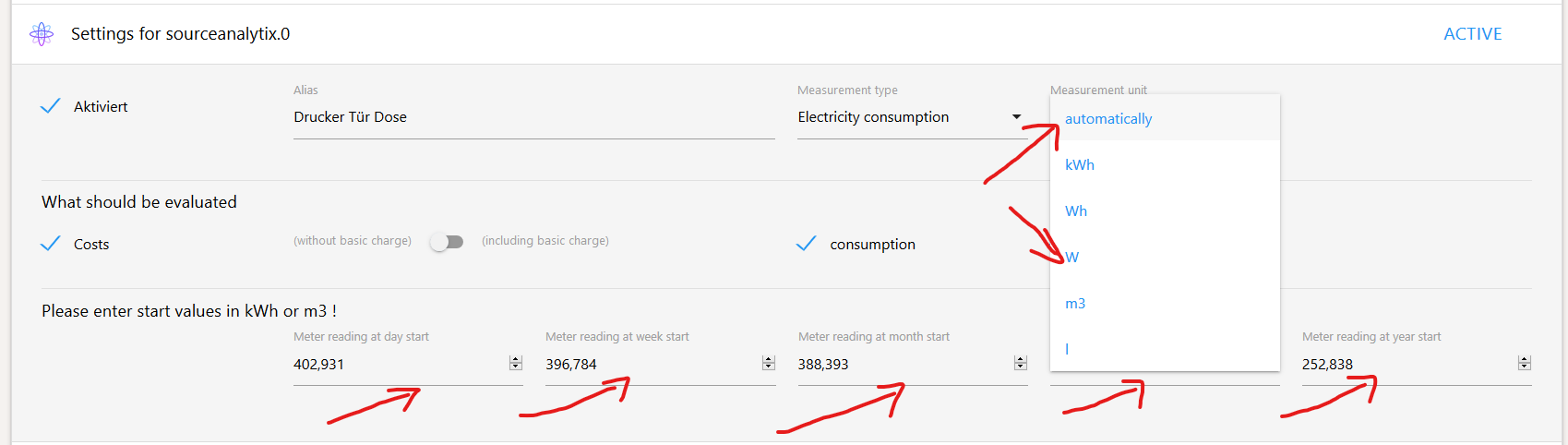This screenshot has height=445, width=1568.
Task: Click the day start meter reading field
Action: tap(399, 365)
